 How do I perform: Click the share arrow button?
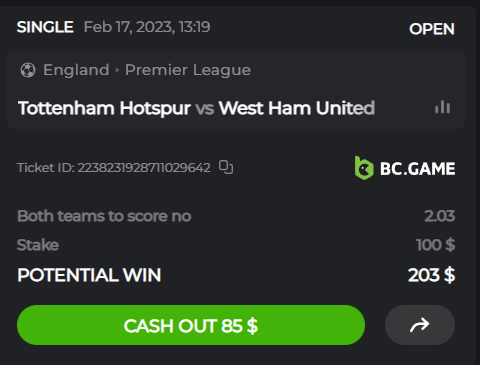click(x=420, y=325)
